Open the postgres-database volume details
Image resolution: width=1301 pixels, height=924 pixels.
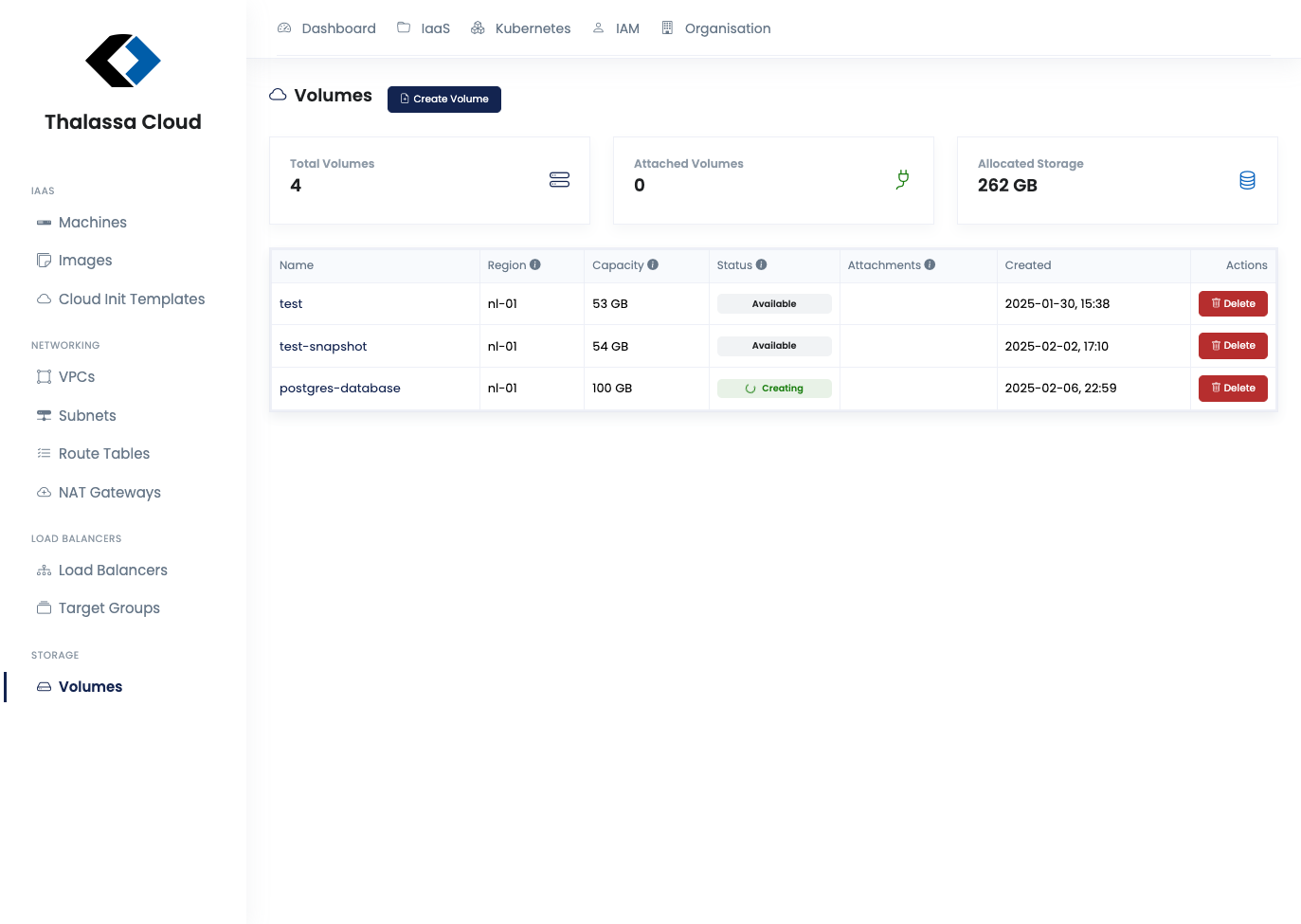pos(340,389)
